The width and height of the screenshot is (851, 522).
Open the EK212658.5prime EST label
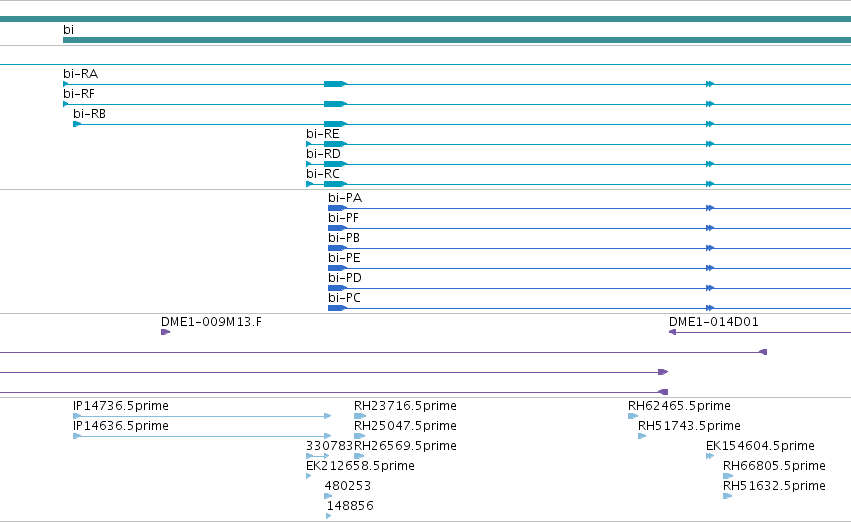(360, 467)
